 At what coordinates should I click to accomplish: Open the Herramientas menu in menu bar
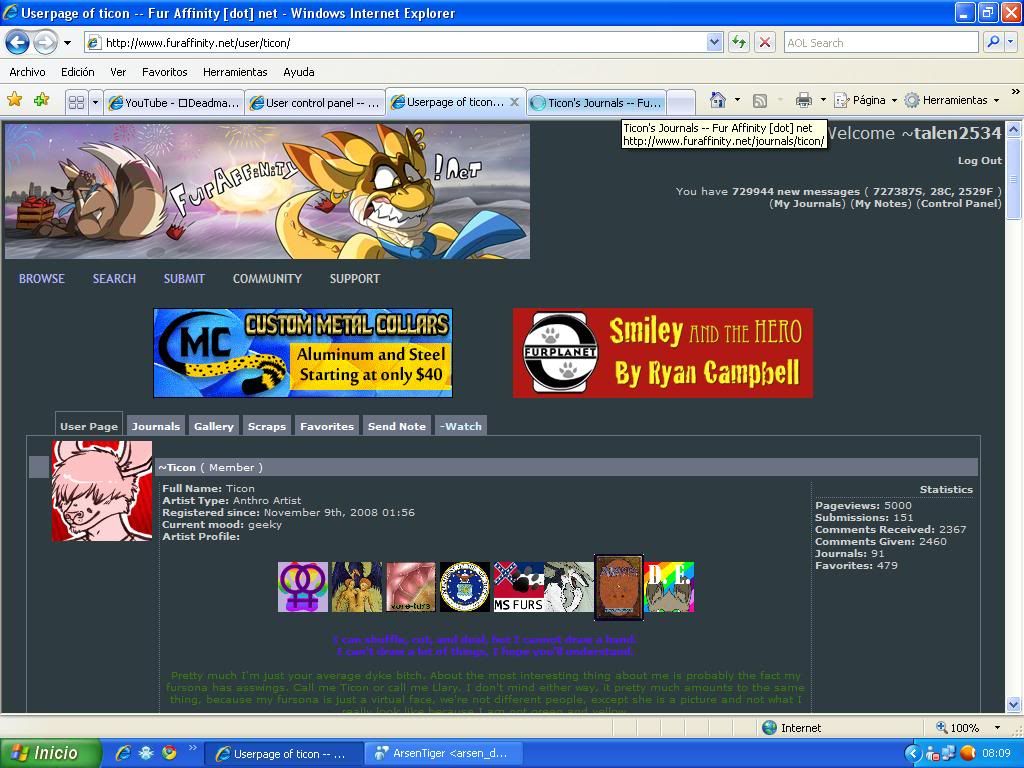pyautogui.click(x=235, y=72)
